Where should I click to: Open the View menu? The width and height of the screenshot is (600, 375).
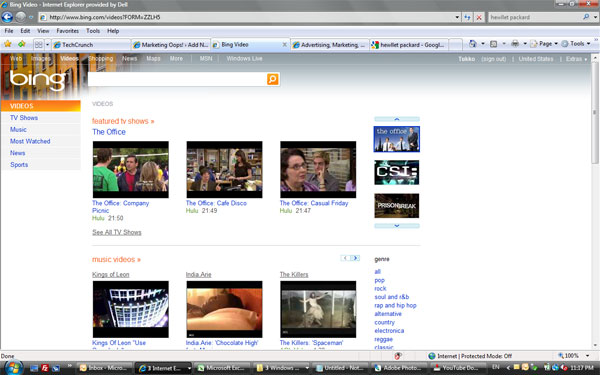pyautogui.click(x=43, y=31)
